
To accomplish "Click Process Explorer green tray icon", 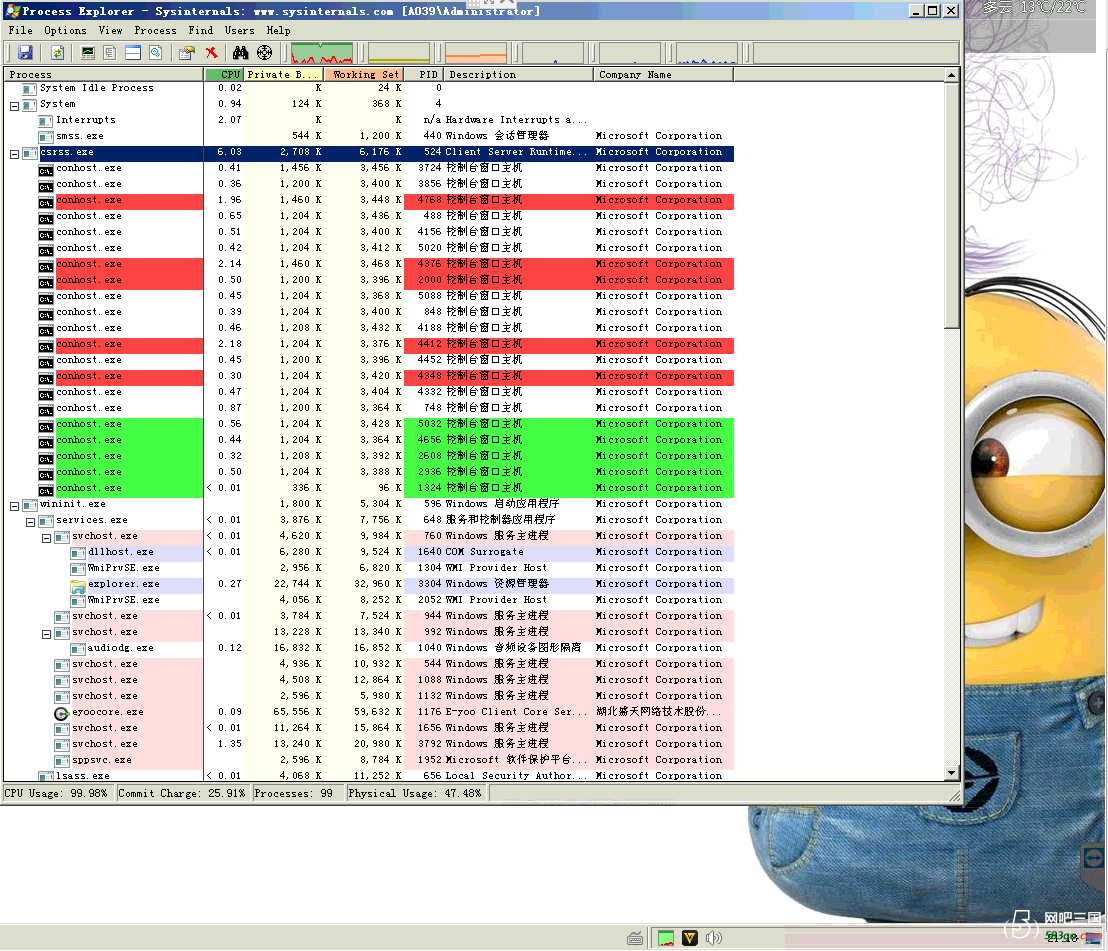I will point(666,938).
